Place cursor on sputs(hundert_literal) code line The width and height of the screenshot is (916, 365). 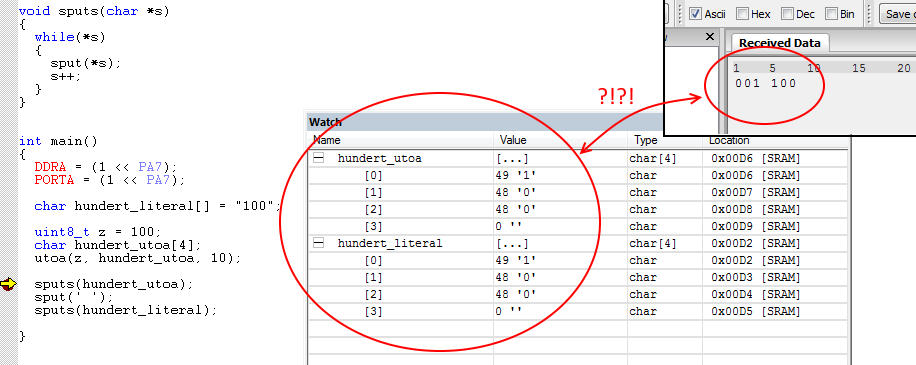click(x=126, y=310)
